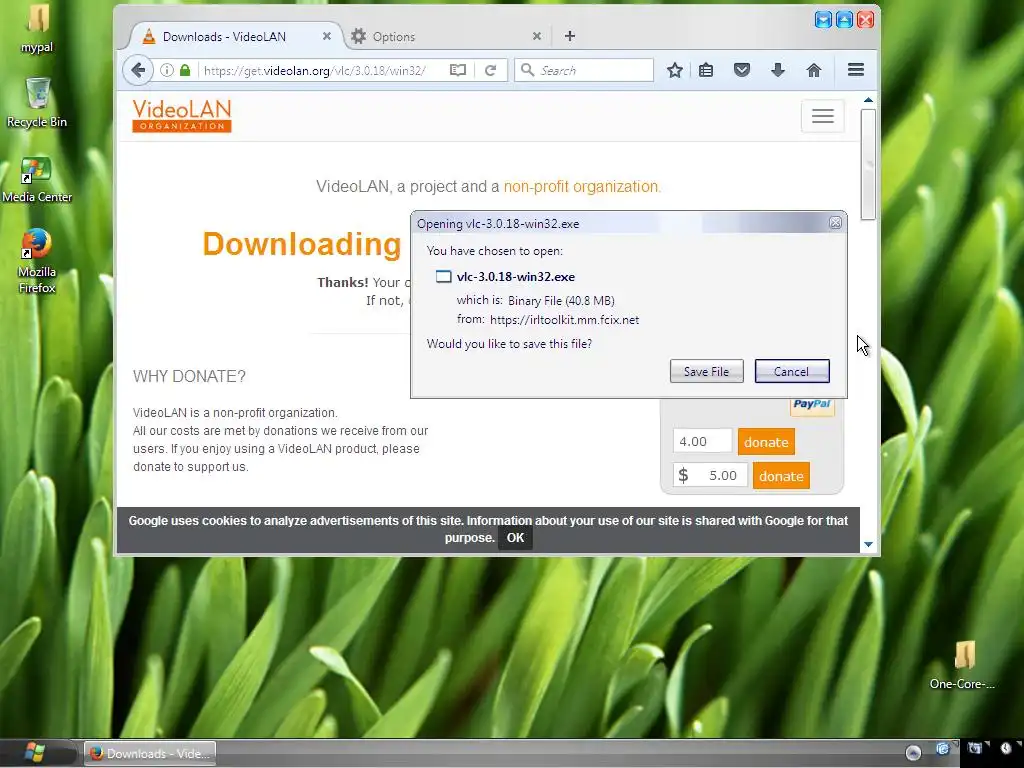Image resolution: width=1024 pixels, height=768 pixels.
Task: Minimize the browser window
Action: coord(824,20)
